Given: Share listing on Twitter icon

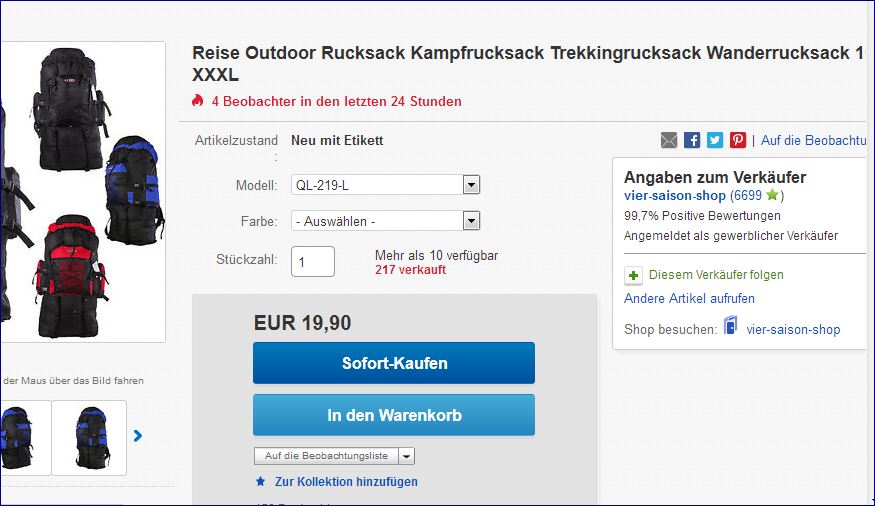Looking at the screenshot, I should [x=715, y=140].
